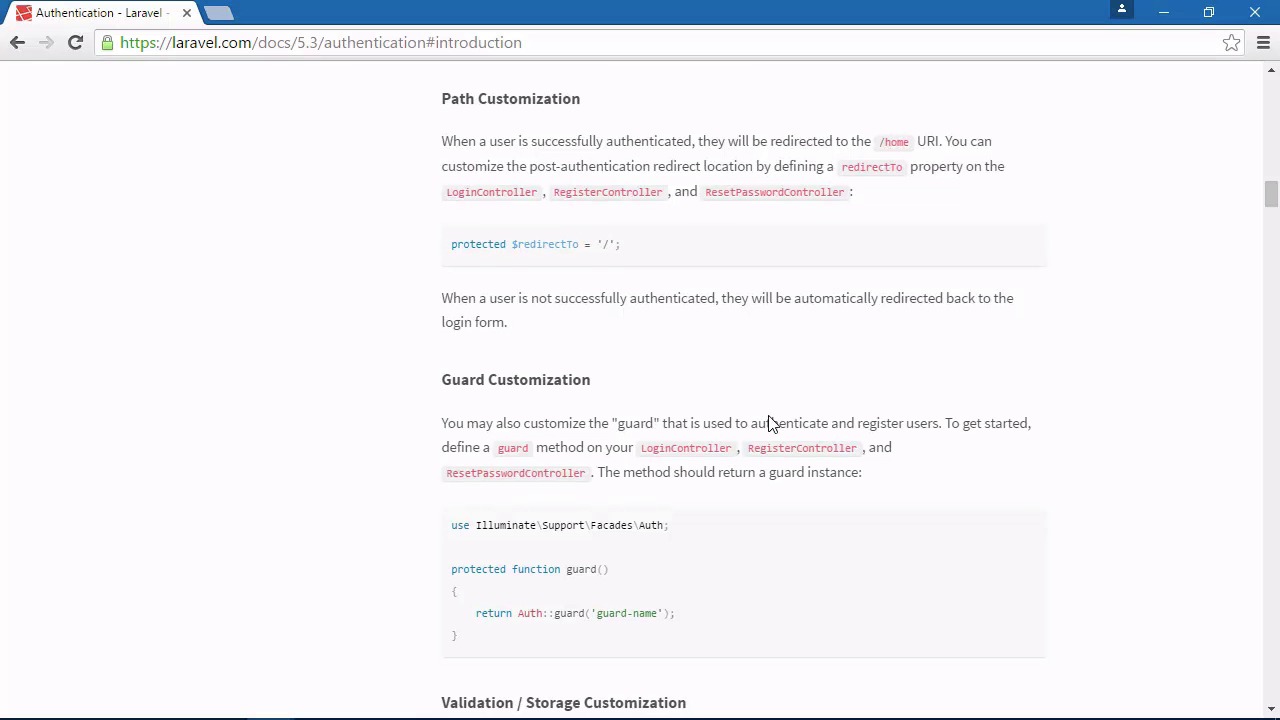Screen dimensions: 1280x720
Task: Click the protected function guard() code line
Action: [529, 569]
